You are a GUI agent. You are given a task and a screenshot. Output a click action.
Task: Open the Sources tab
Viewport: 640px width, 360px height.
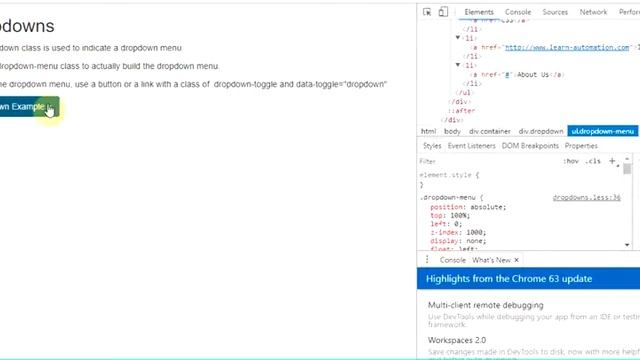555,12
